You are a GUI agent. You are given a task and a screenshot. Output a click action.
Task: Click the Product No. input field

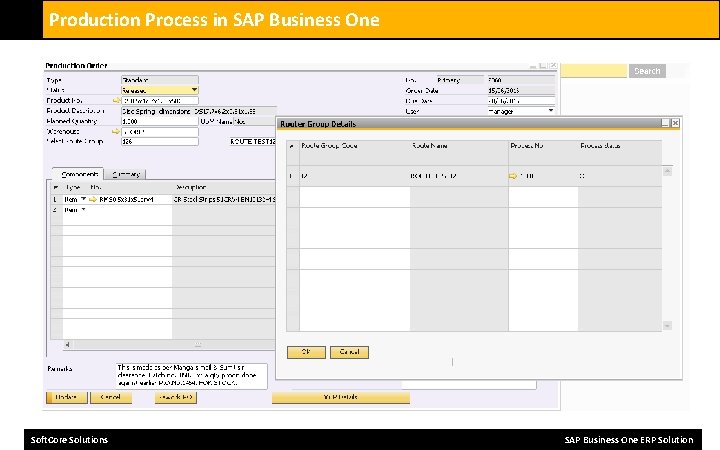point(159,101)
